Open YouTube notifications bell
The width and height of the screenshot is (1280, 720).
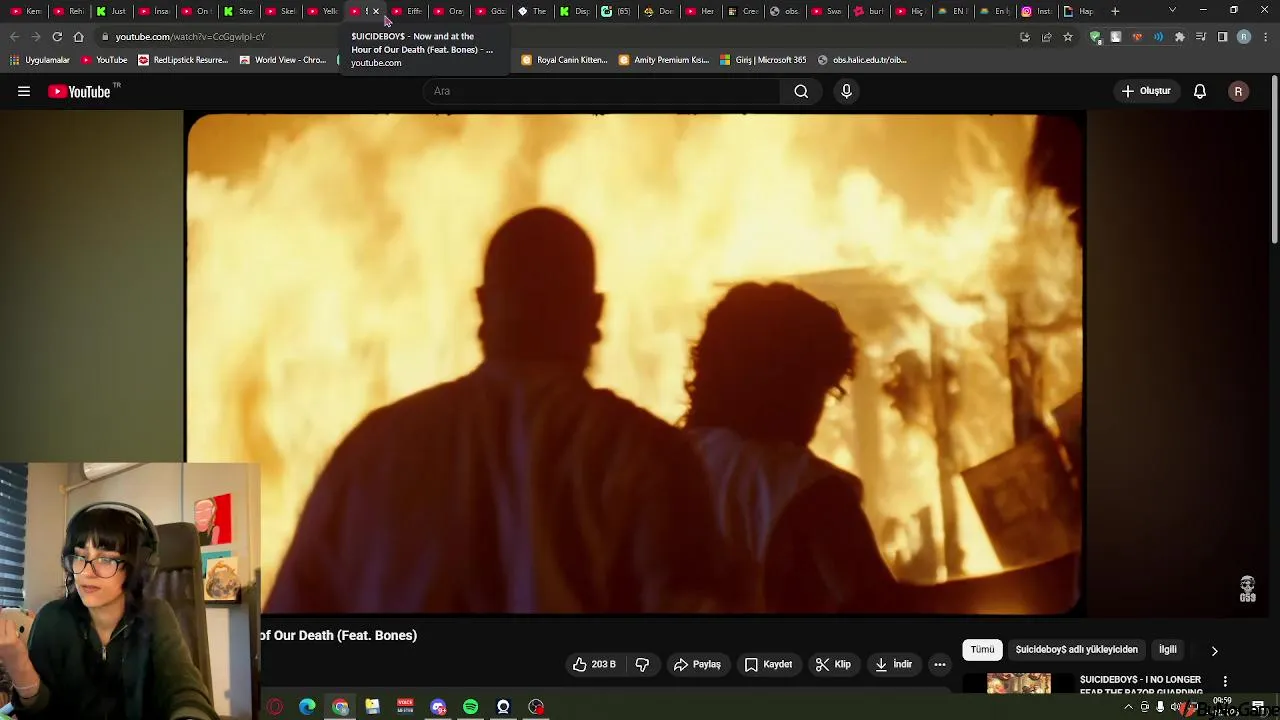(1200, 91)
